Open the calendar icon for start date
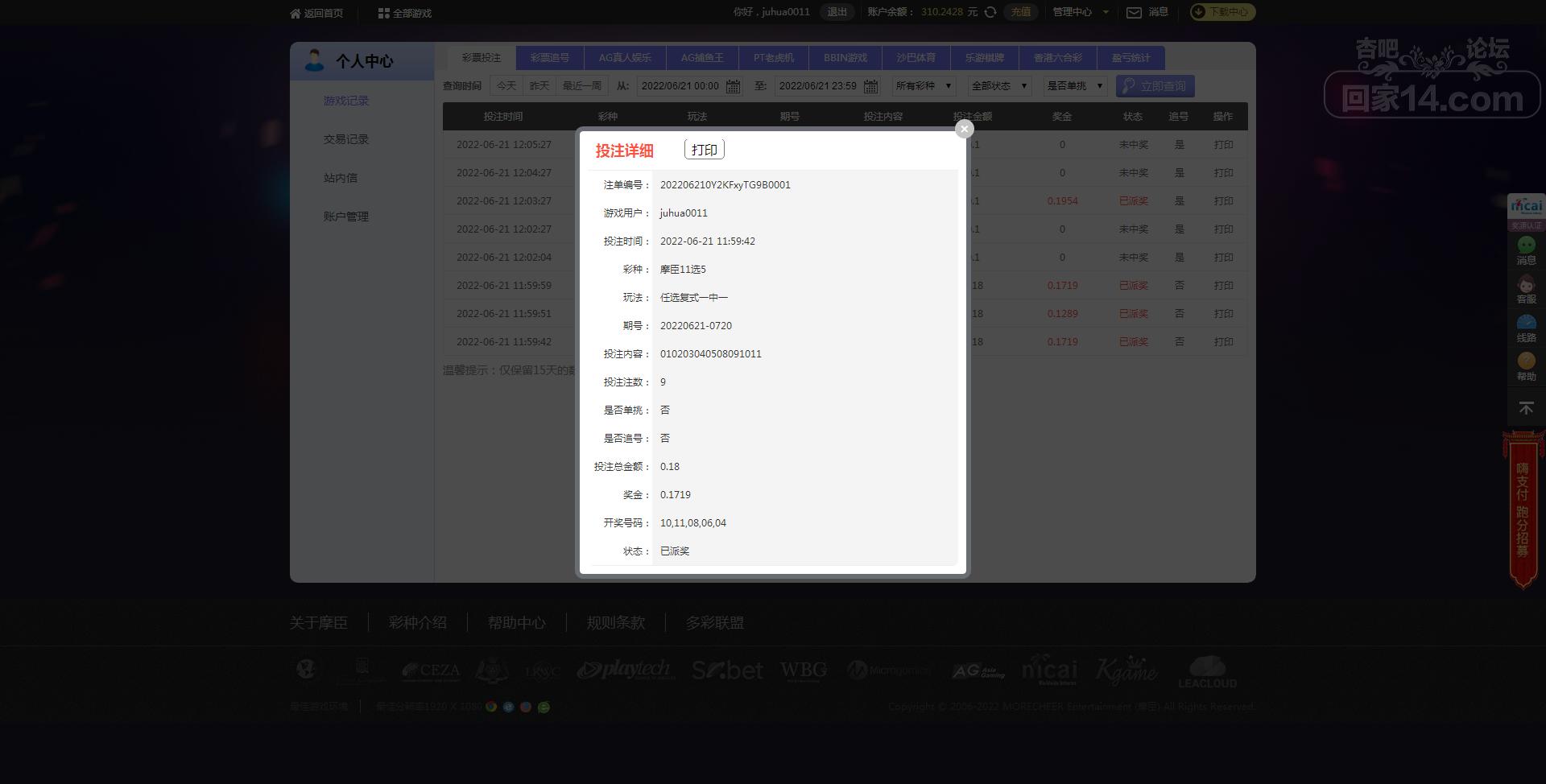The image size is (1546, 784). coord(733,86)
